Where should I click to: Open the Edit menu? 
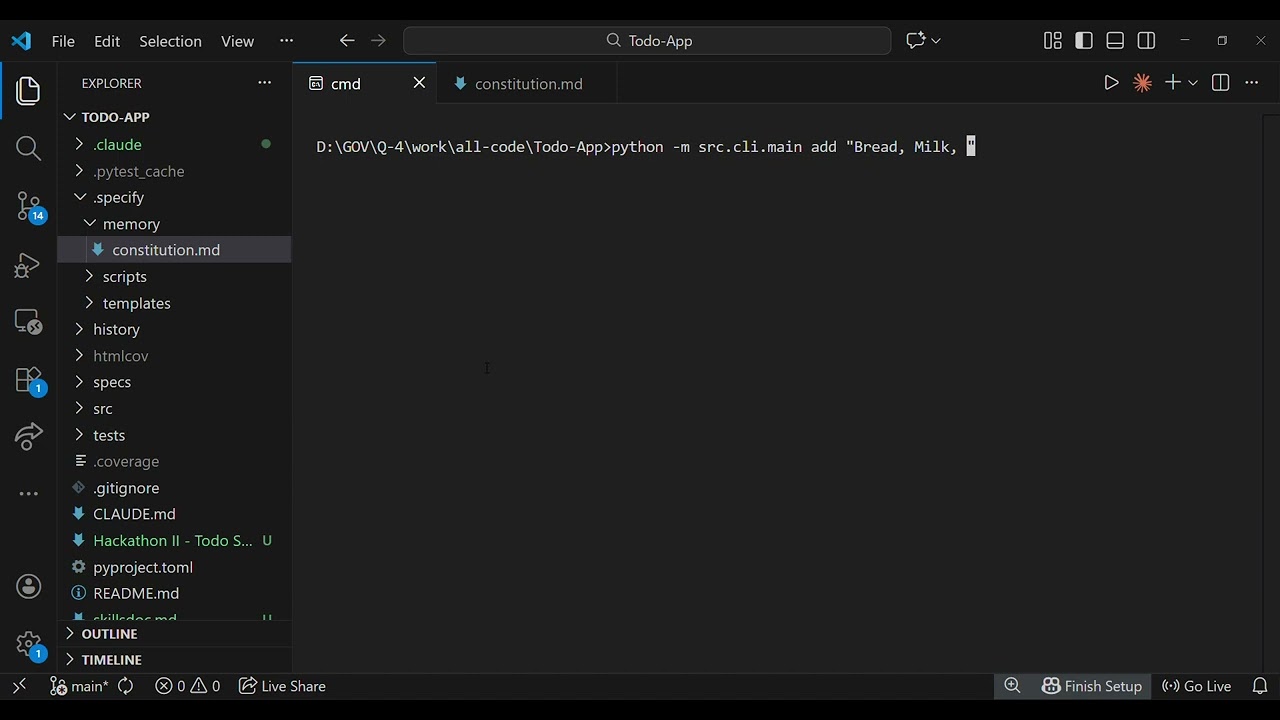point(107,41)
